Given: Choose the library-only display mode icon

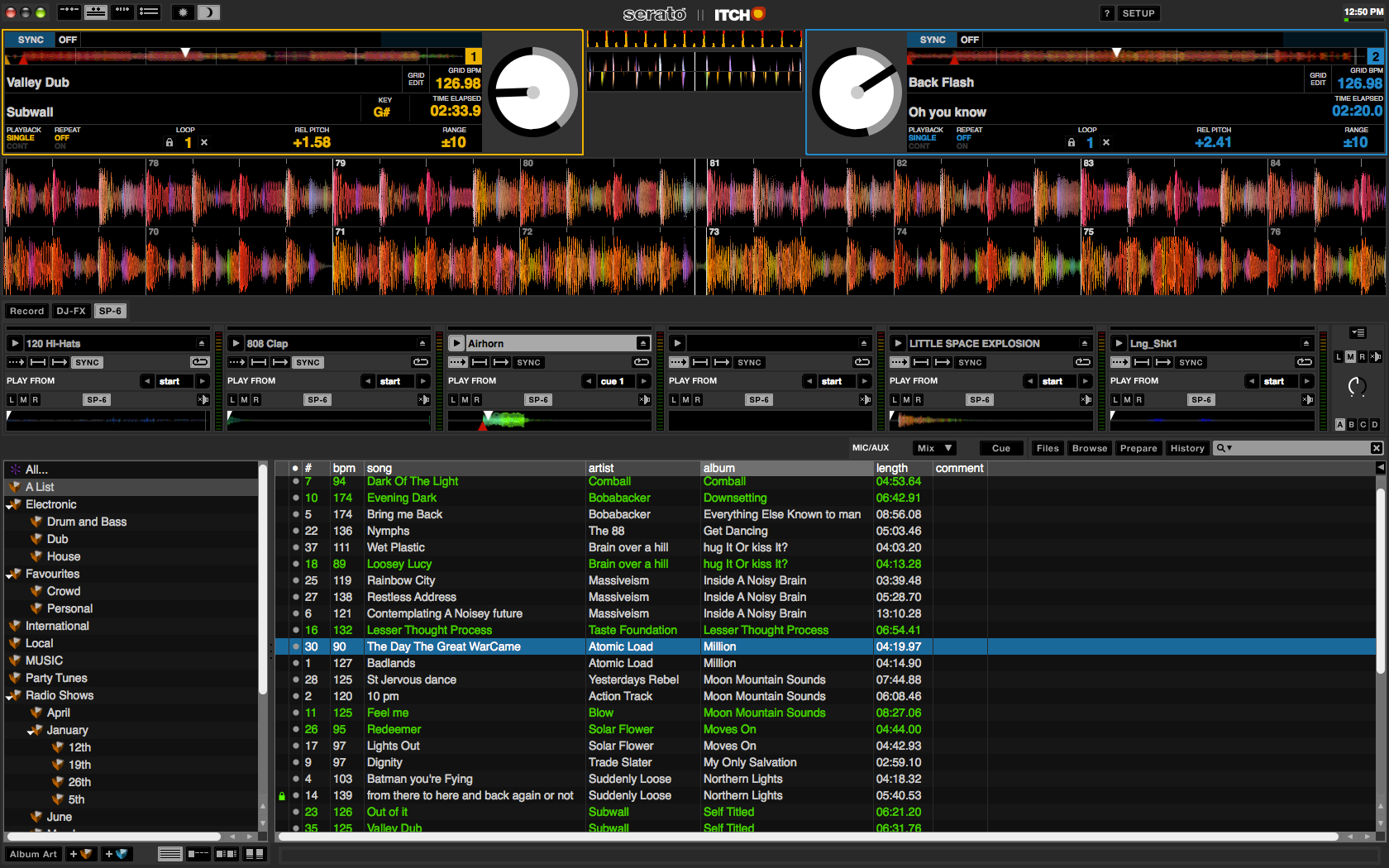Looking at the screenshot, I should click(149, 12).
